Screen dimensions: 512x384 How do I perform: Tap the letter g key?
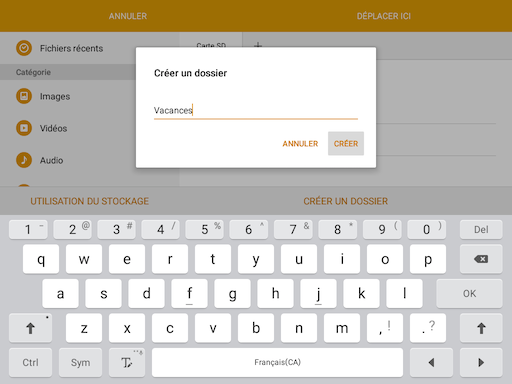click(232, 293)
